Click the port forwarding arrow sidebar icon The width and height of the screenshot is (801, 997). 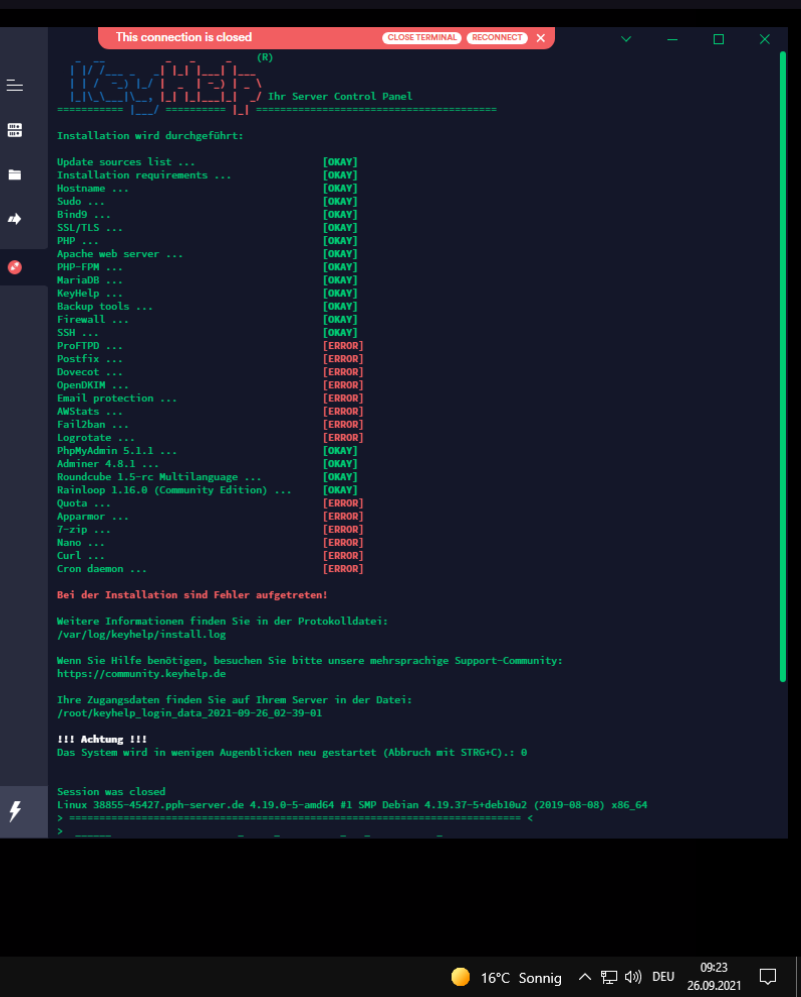tap(15, 219)
